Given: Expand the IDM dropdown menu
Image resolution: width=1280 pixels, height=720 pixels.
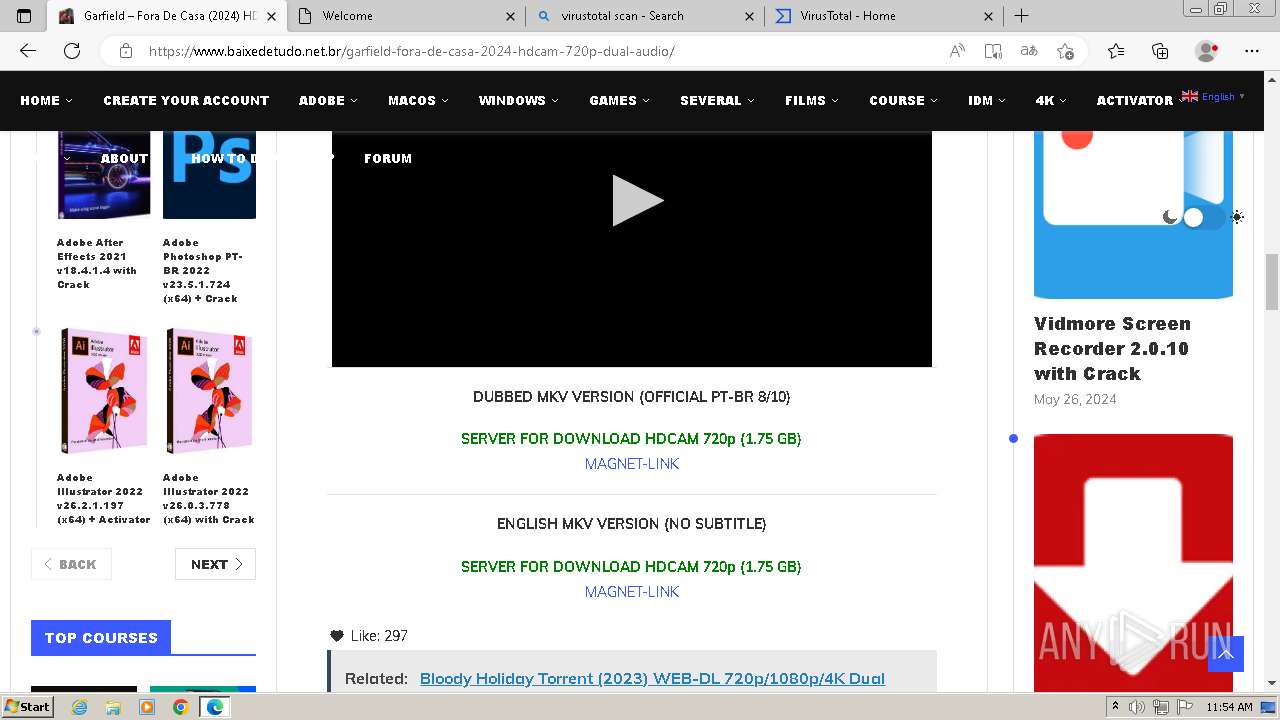Looking at the screenshot, I should tap(986, 100).
